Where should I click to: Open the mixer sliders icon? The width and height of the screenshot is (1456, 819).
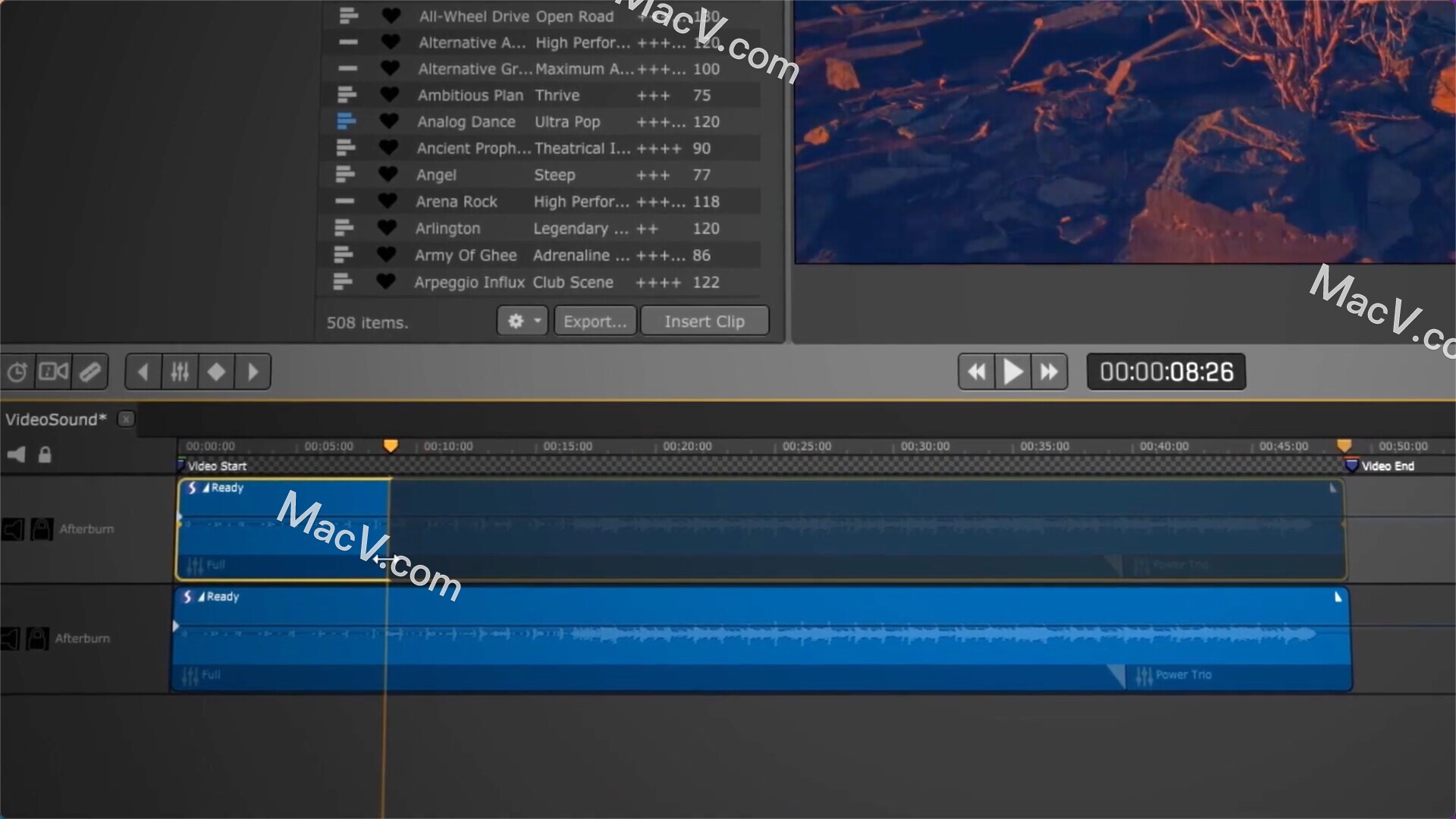pos(180,372)
